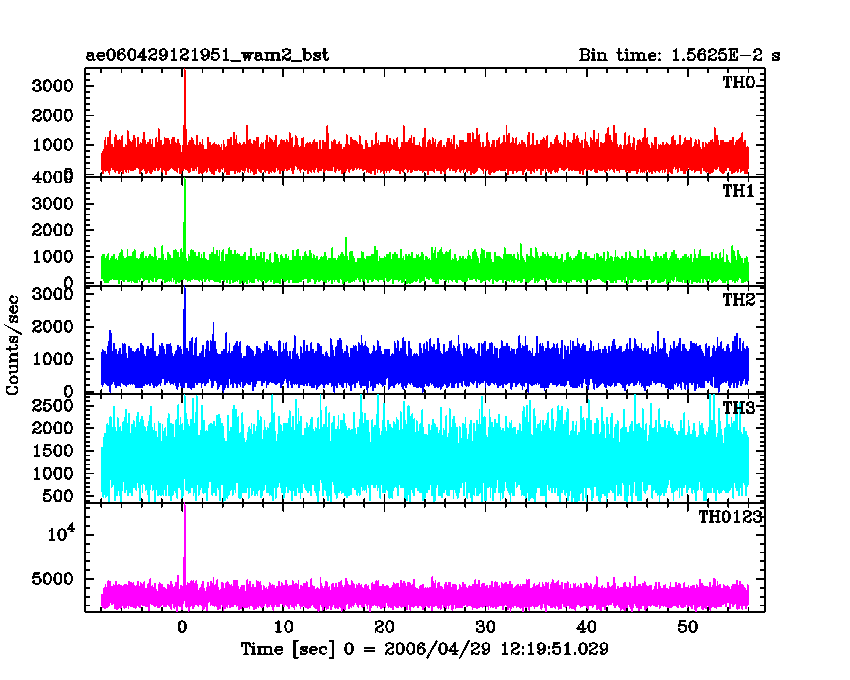Click the x-axis tick label 10
Viewport: 850px width, 680px height.
click(284, 627)
